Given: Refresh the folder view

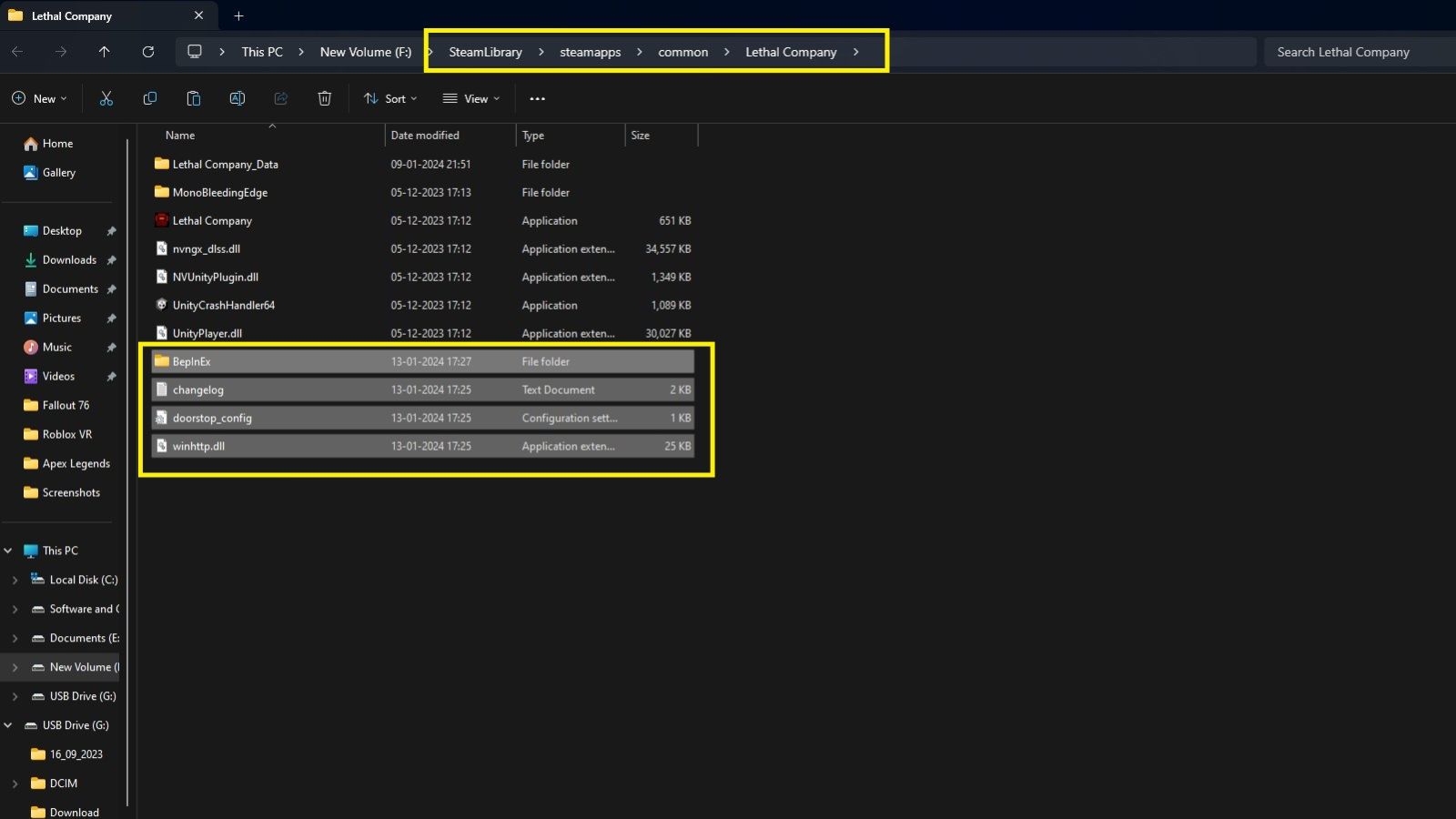Looking at the screenshot, I should (148, 51).
